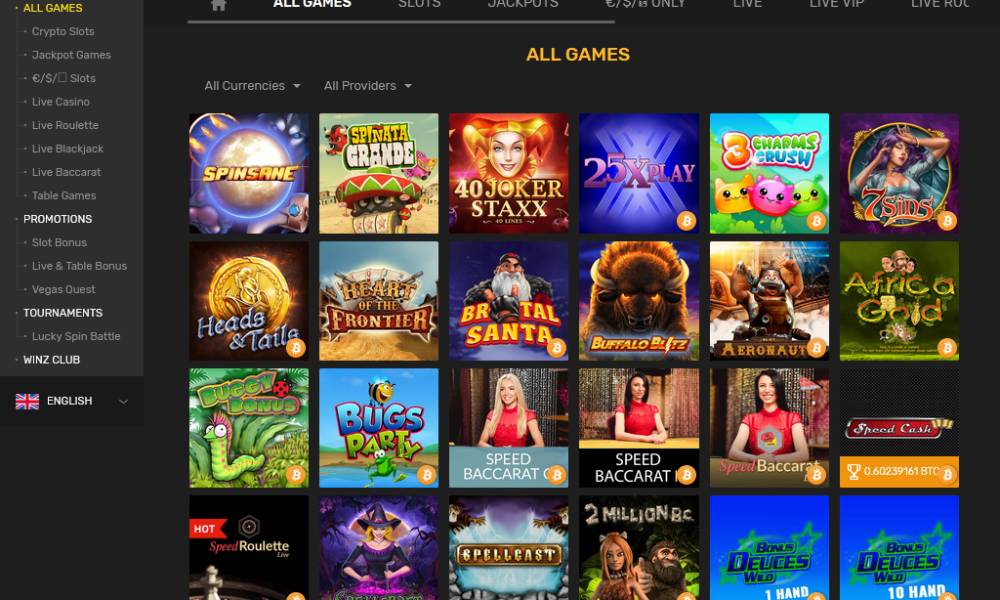The width and height of the screenshot is (1000, 600).
Task: Go to the home icon tab
Action: click(218, 4)
